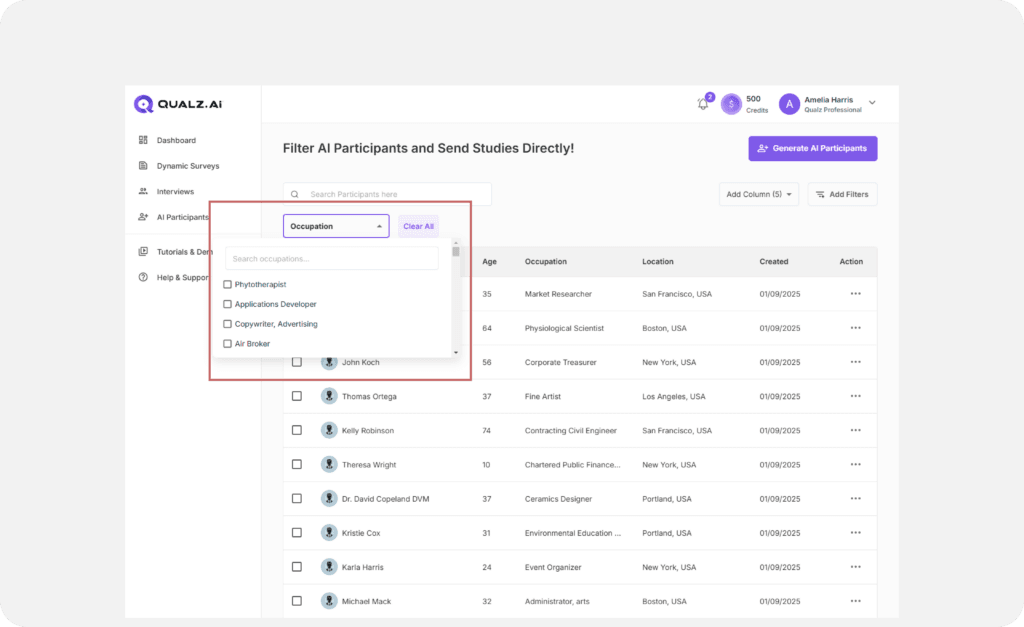This screenshot has width=1024, height=627.
Task: Click the credits coin icon
Action: tap(731, 104)
